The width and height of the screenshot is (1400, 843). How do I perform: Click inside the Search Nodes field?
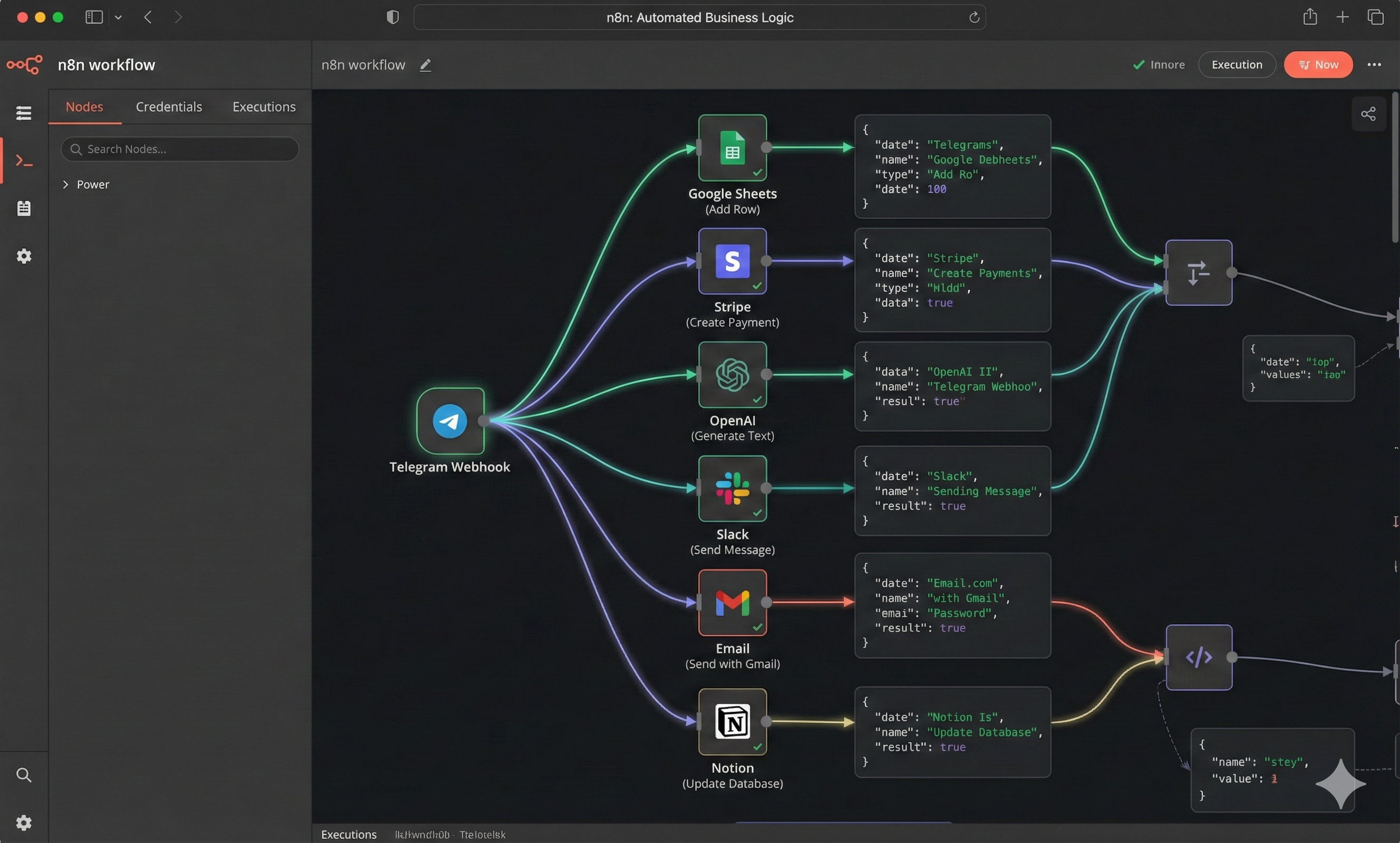click(179, 149)
